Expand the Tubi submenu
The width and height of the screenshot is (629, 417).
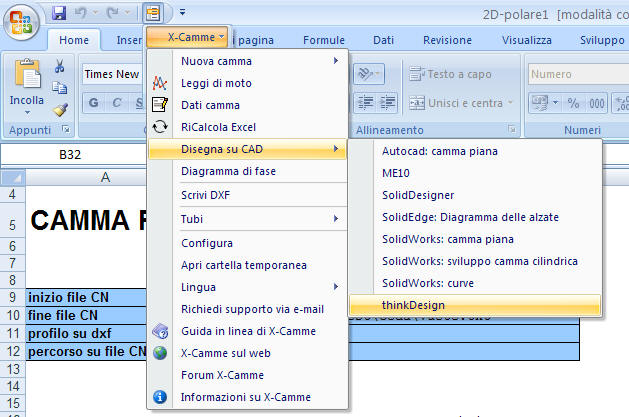[x=247, y=219]
